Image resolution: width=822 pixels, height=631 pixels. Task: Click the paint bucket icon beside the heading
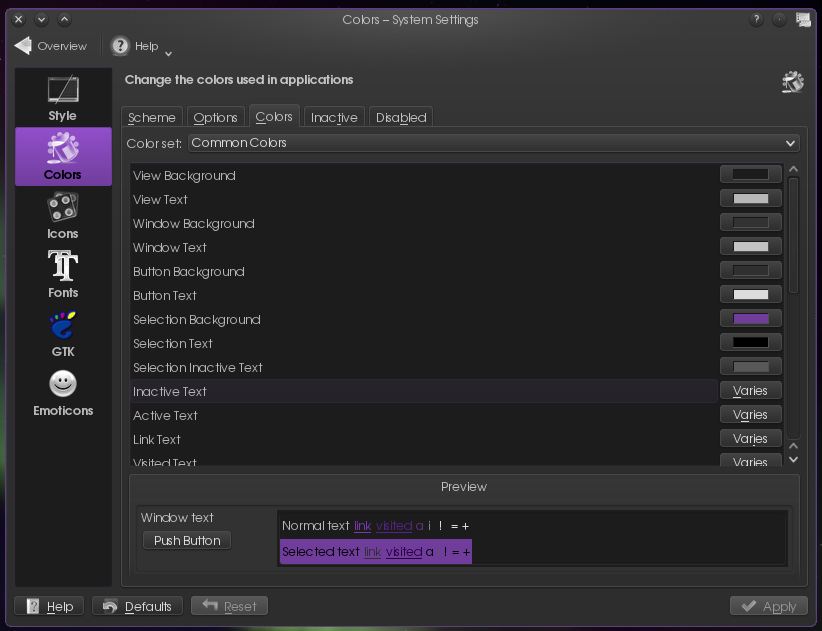tap(793, 82)
